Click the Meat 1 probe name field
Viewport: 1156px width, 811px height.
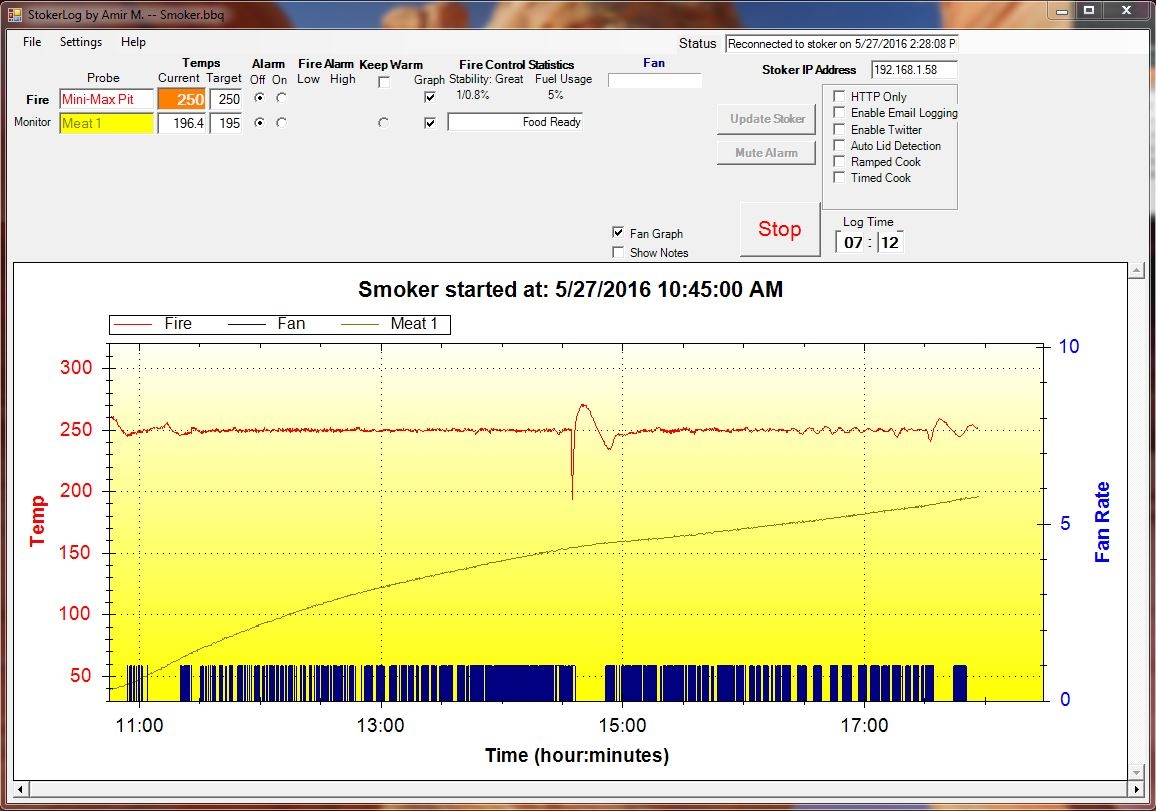(107, 123)
